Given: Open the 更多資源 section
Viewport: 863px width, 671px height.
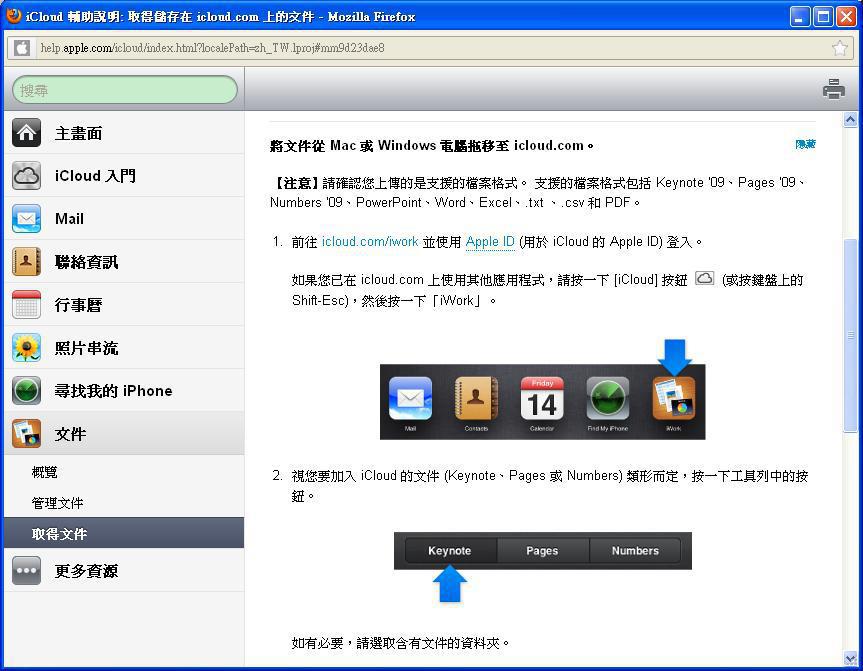Looking at the screenshot, I should point(124,570).
